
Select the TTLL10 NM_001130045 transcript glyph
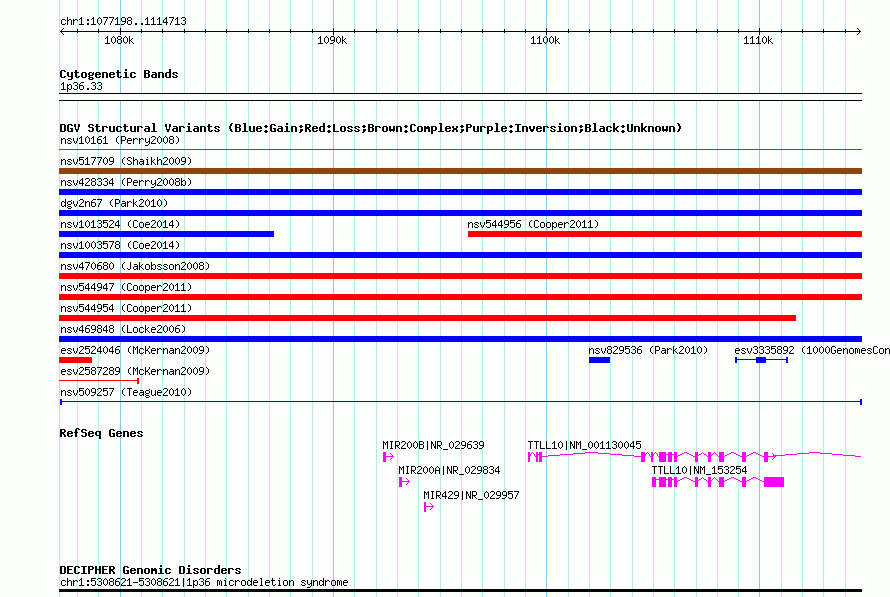[x=695, y=456]
